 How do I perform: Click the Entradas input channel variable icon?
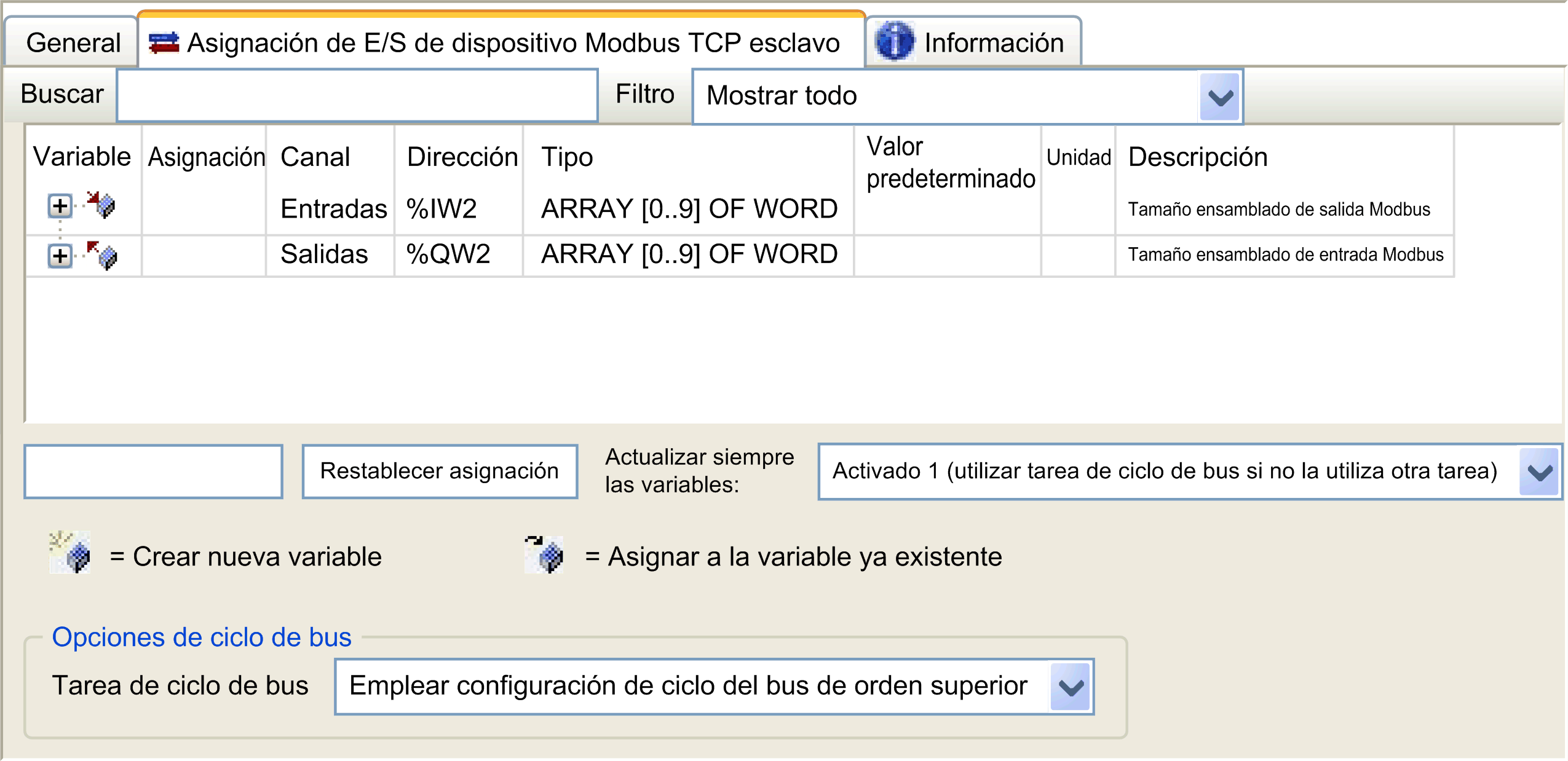[x=101, y=205]
